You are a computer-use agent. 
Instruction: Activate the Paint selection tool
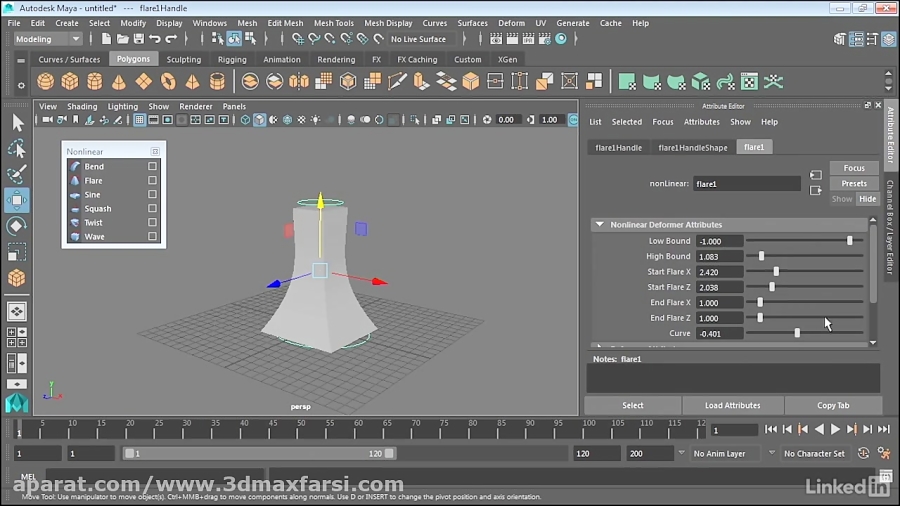(17, 174)
